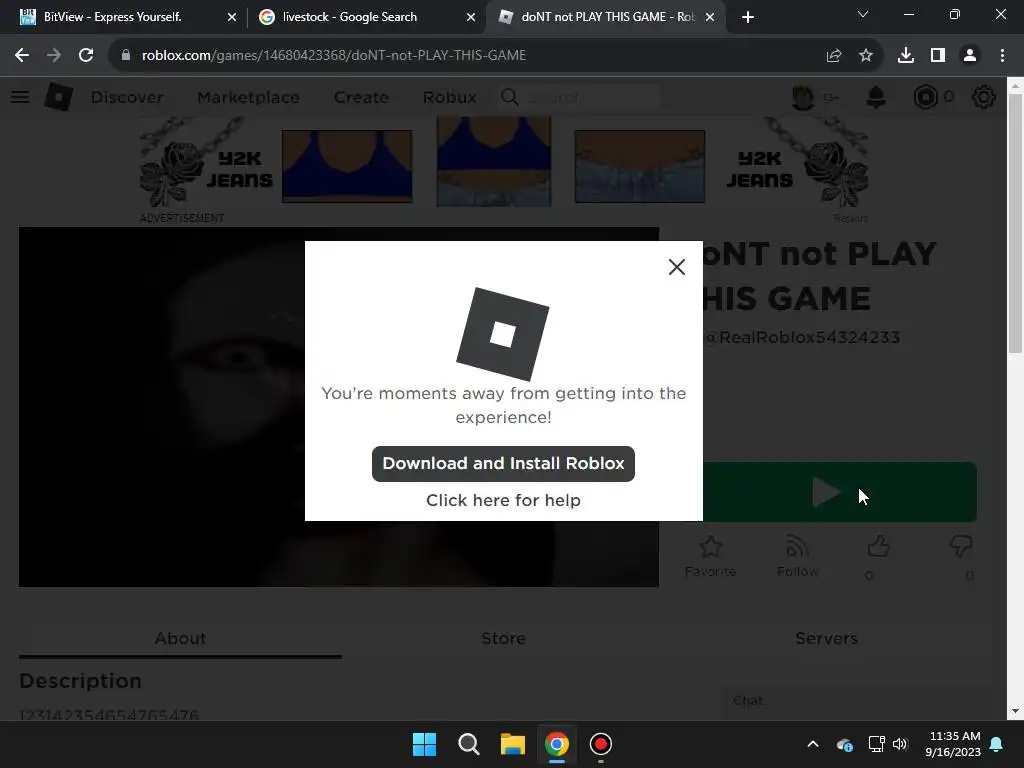
Task: Close the doNT not PLAY THIS GAME tab
Action: (x=710, y=17)
